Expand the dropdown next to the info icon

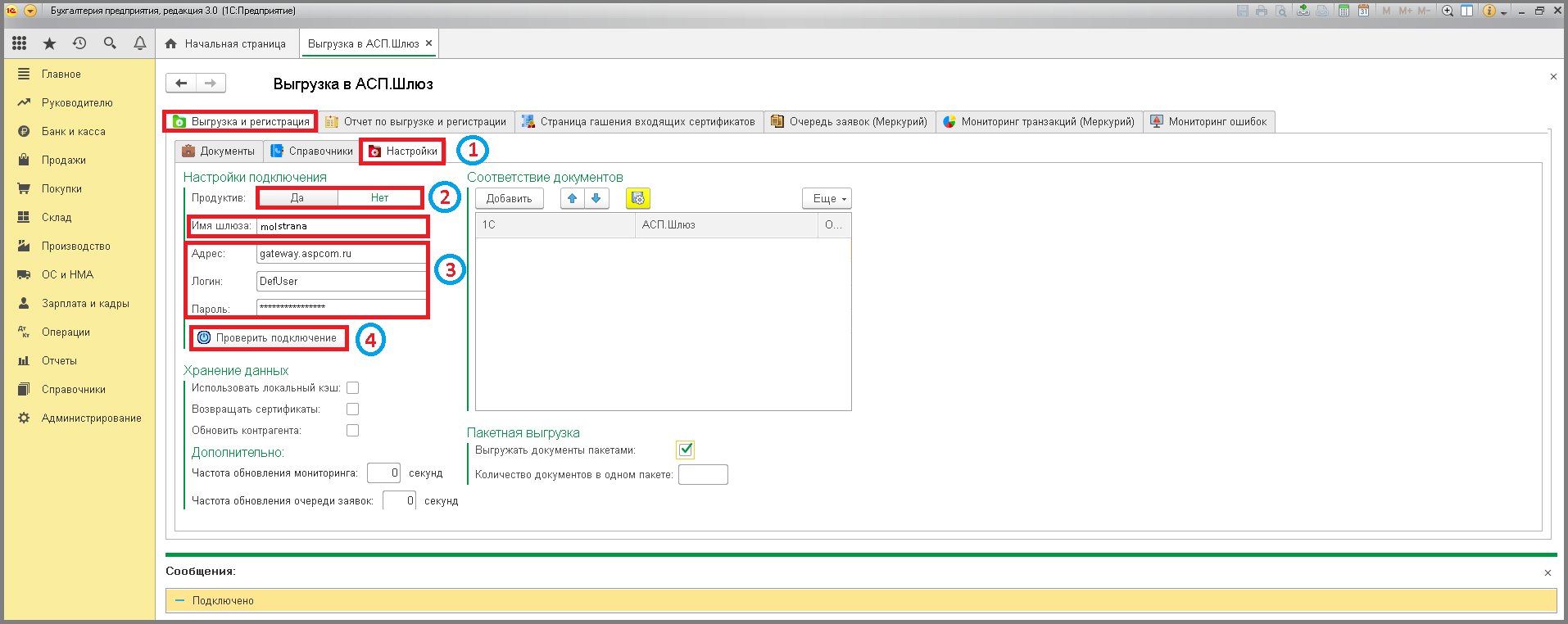pos(1504,13)
